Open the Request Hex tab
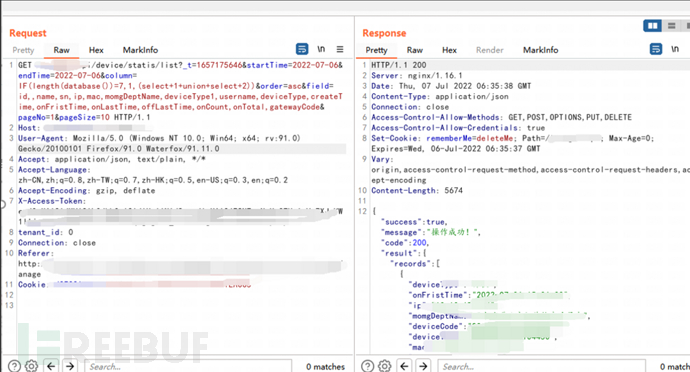Viewport: 690px width, 372px height. point(96,50)
